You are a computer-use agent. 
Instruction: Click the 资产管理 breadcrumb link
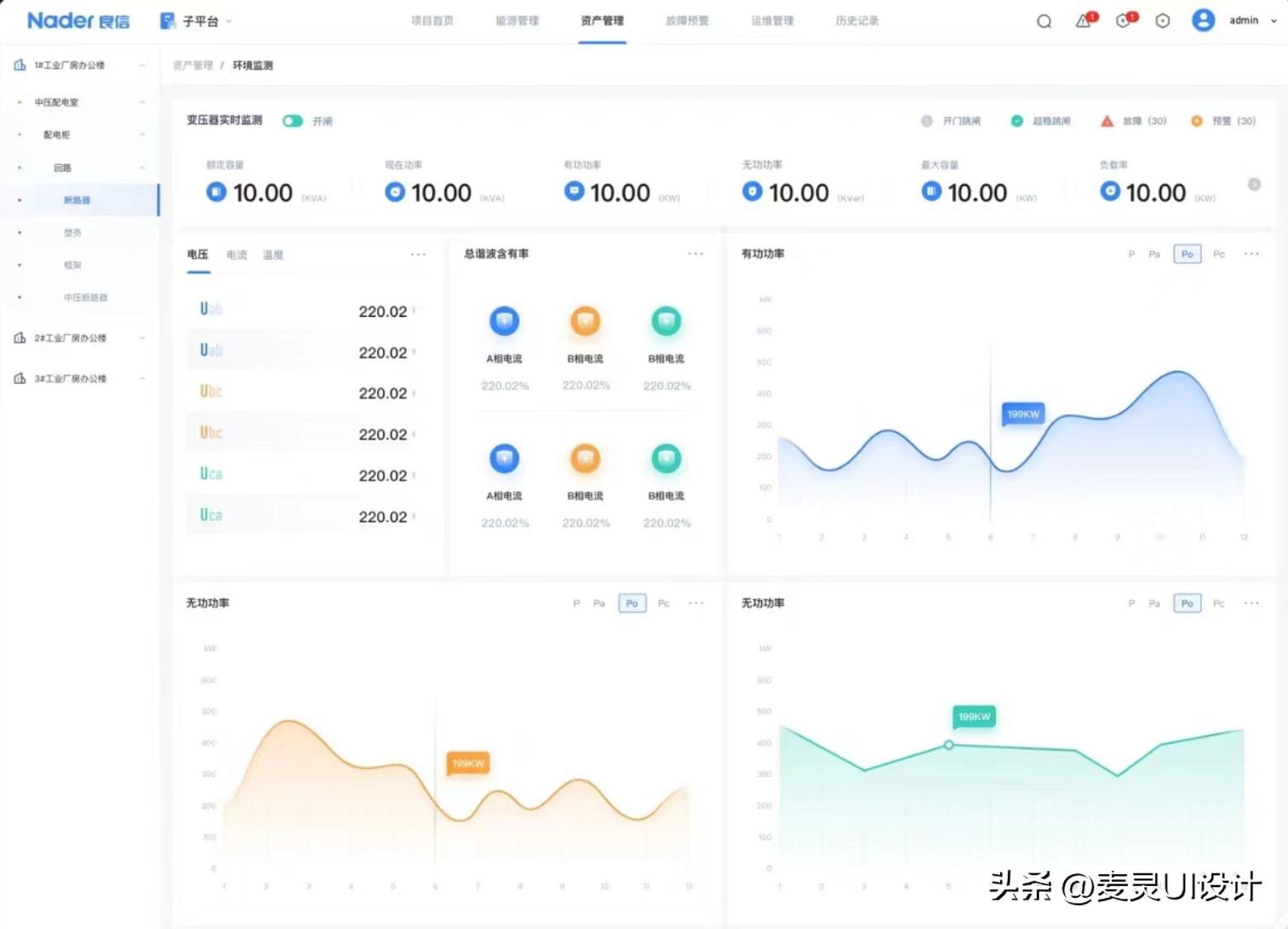click(193, 65)
